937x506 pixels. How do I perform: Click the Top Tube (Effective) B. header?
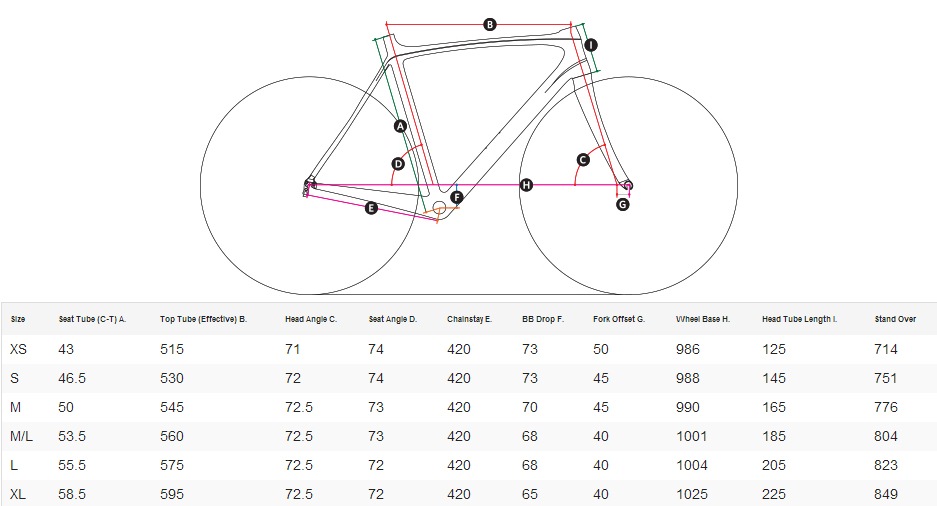(x=203, y=319)
